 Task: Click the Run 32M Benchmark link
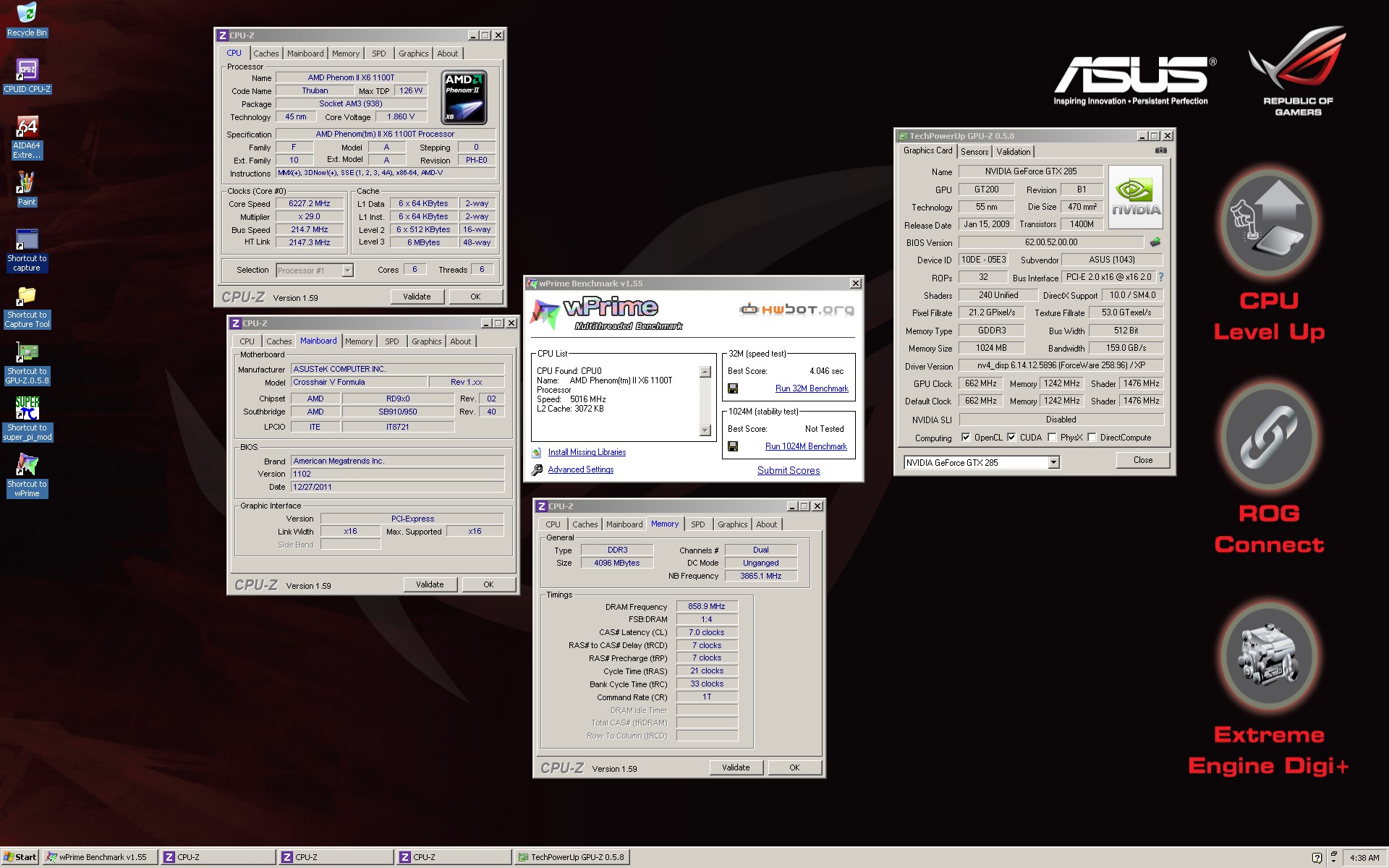pyautogui.click(x=811, y=388)
